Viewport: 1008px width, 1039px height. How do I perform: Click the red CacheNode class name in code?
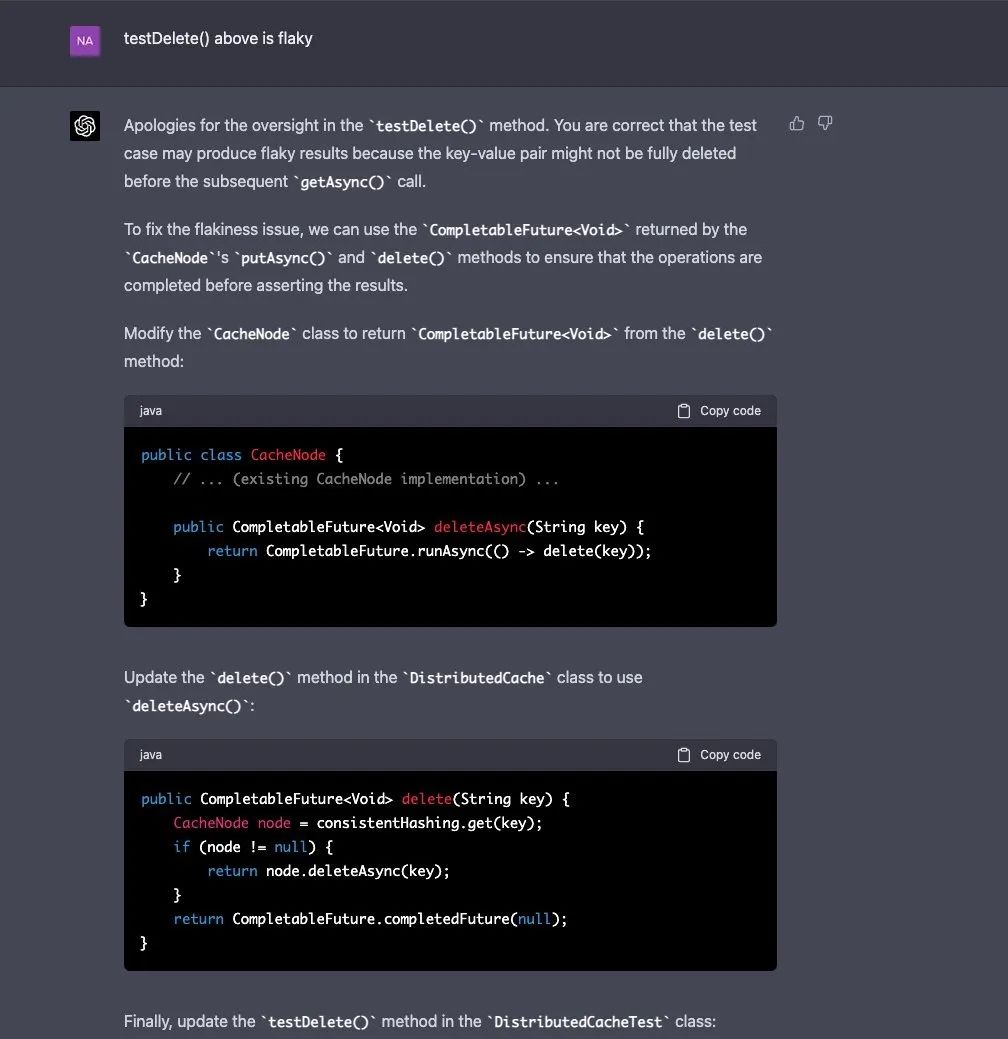288,455
